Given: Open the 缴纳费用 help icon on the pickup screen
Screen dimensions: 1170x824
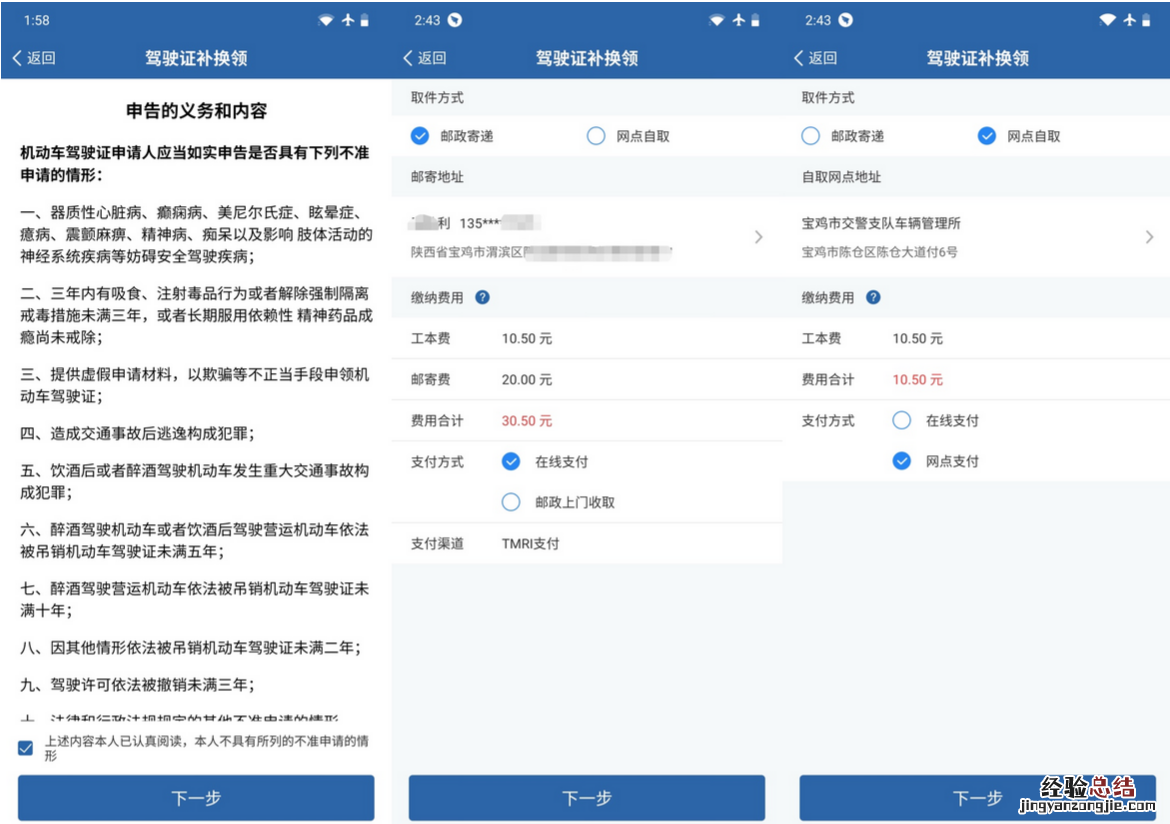Looking at the screenshot, I should pos(876,297).
